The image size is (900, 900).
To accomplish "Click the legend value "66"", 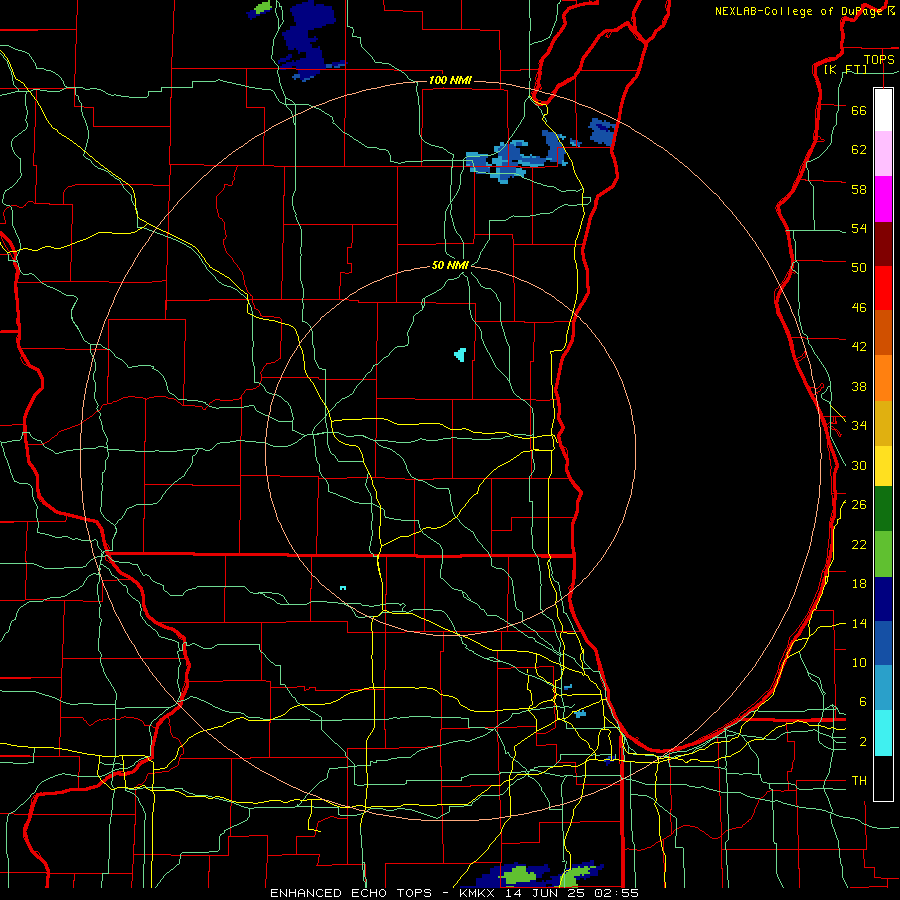I will [859, 110].
